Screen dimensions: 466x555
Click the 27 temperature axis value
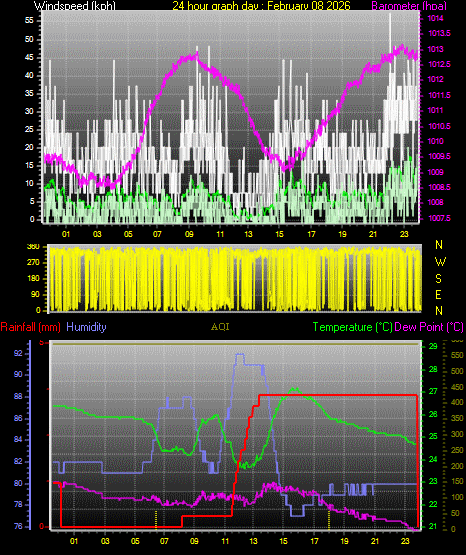pos(433,391)
